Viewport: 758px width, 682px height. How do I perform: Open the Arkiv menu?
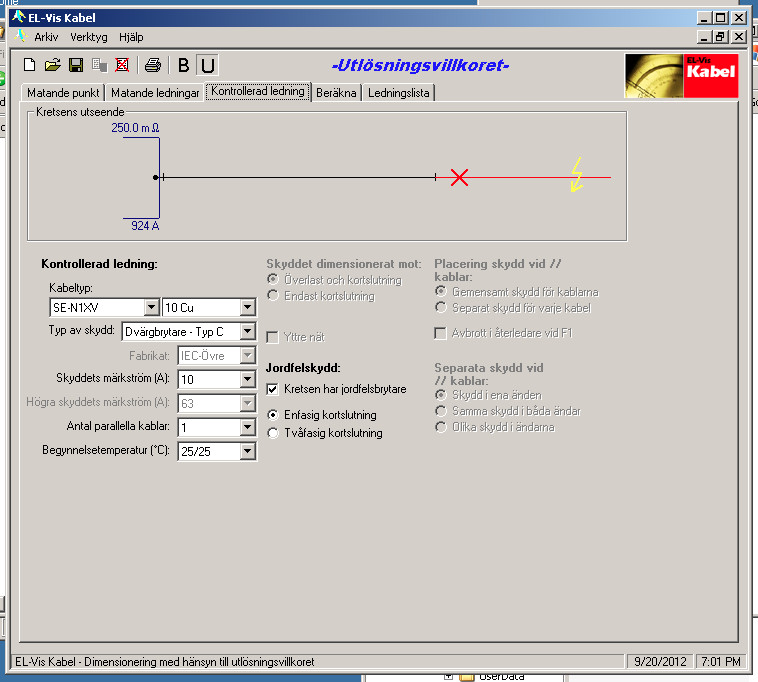tap(46, 37)
